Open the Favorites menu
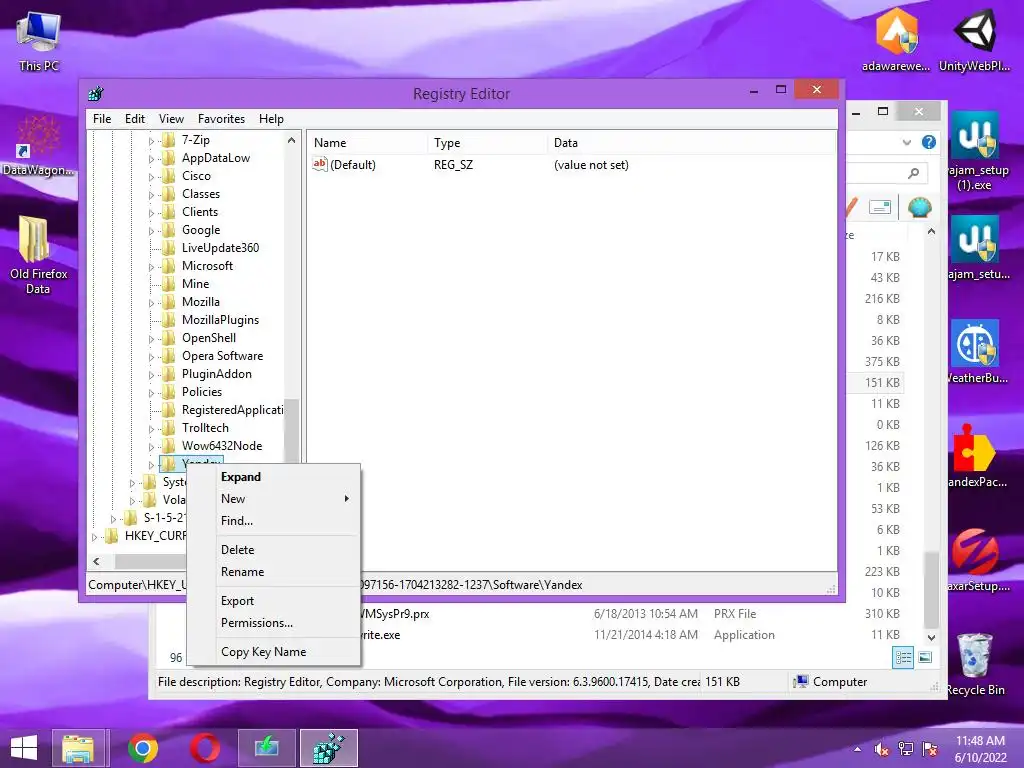 (221, 119)
